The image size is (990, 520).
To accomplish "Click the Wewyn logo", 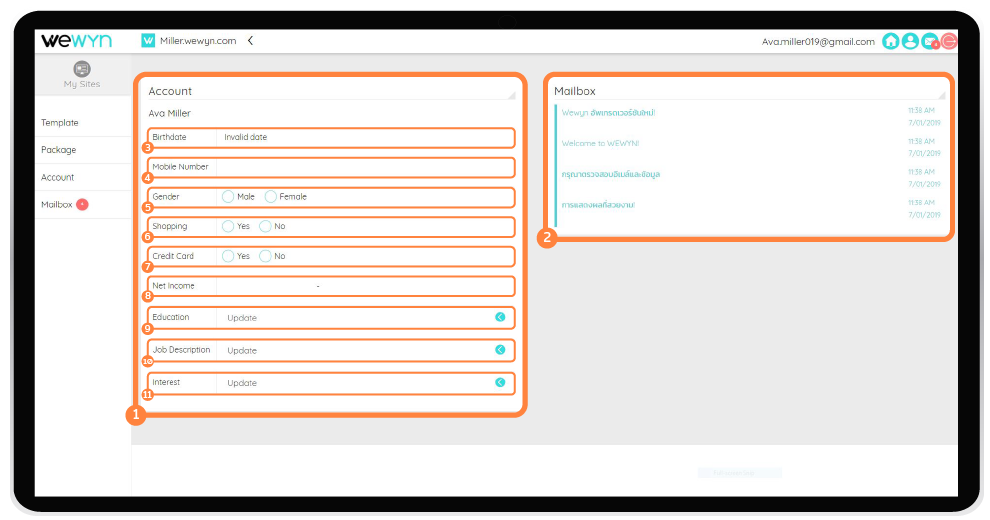I will 76,40.
